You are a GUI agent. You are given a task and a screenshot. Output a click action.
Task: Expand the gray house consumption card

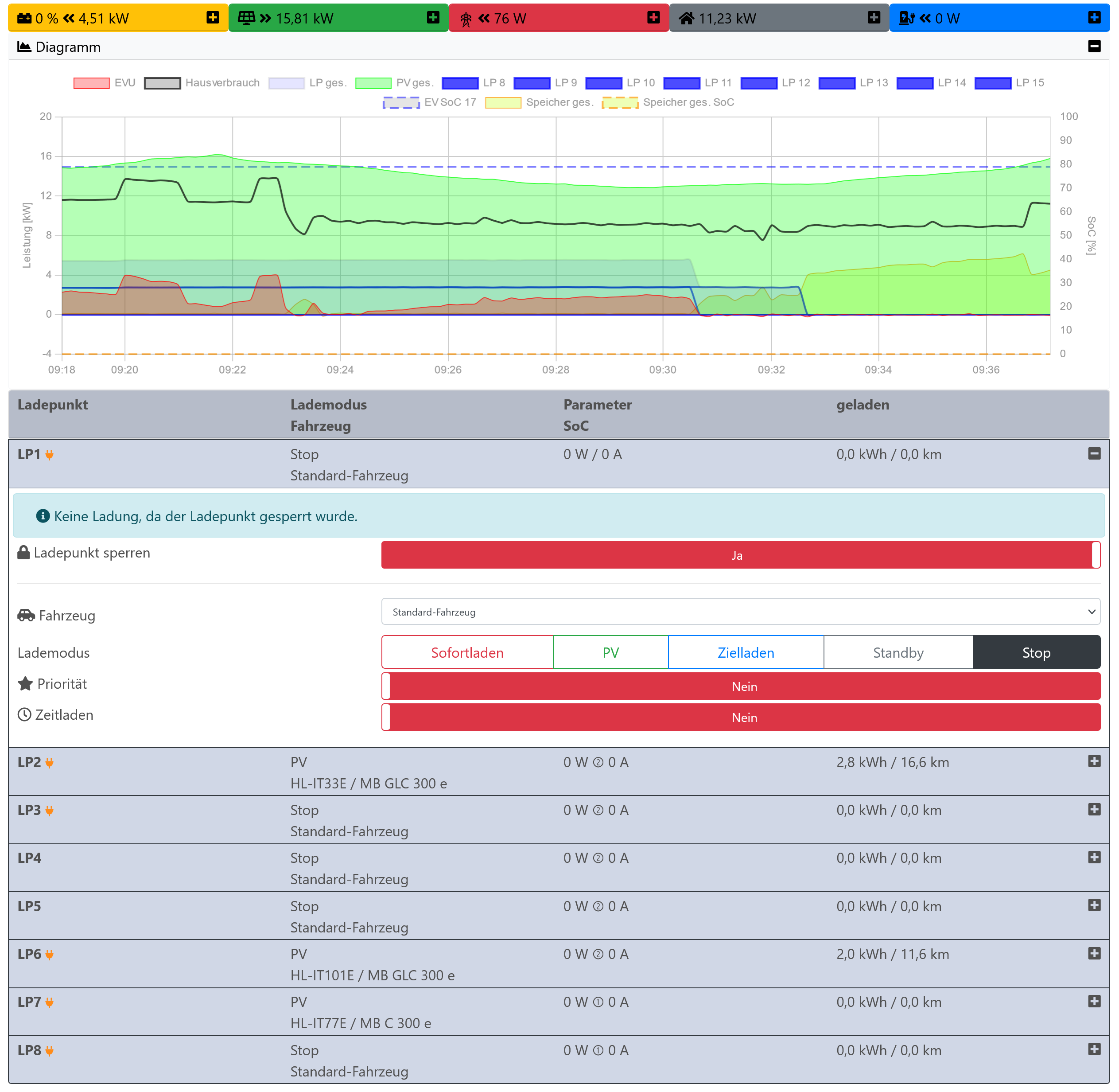point(874,18)
